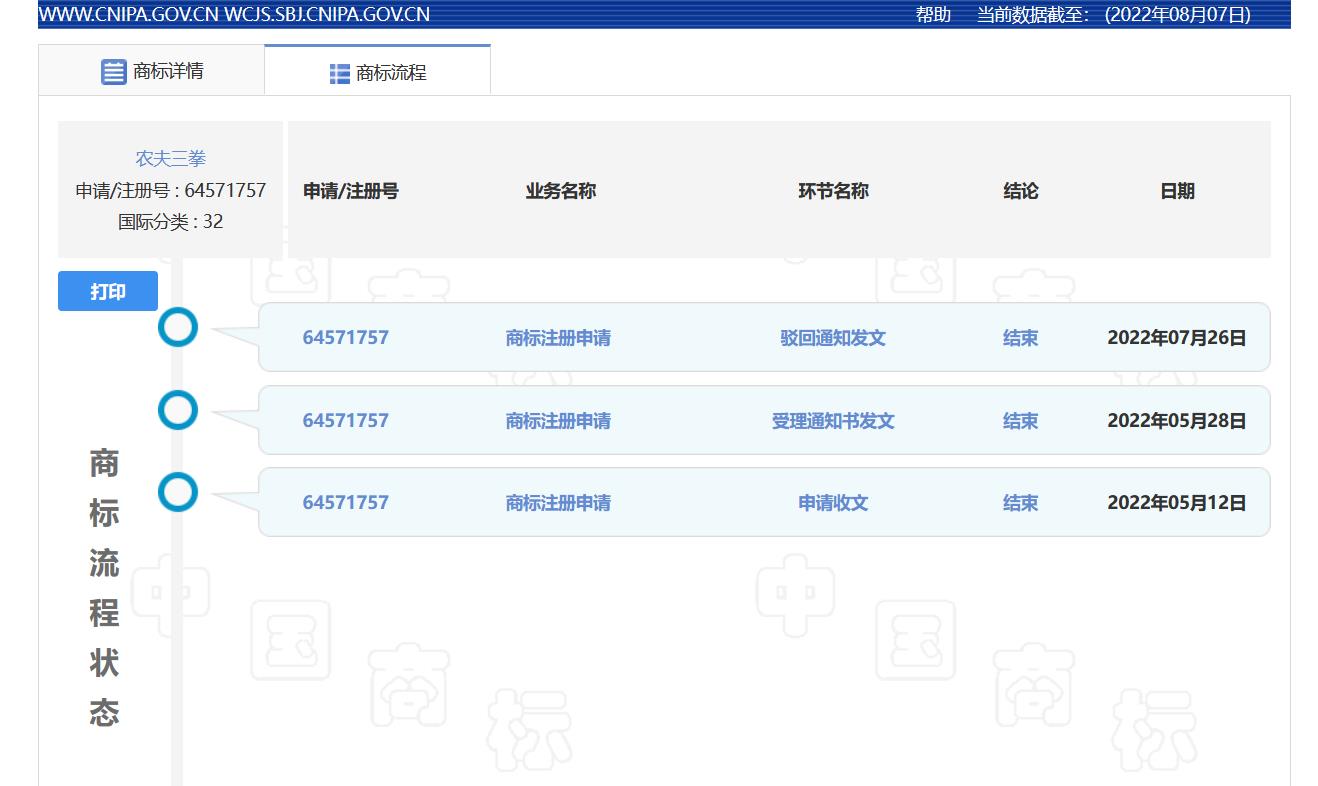Image resolution: width=1318 pixels, height=786 pixels.
Task: Select timeline circle for 2022年05月12日 entry
Action: click(178, 492)
